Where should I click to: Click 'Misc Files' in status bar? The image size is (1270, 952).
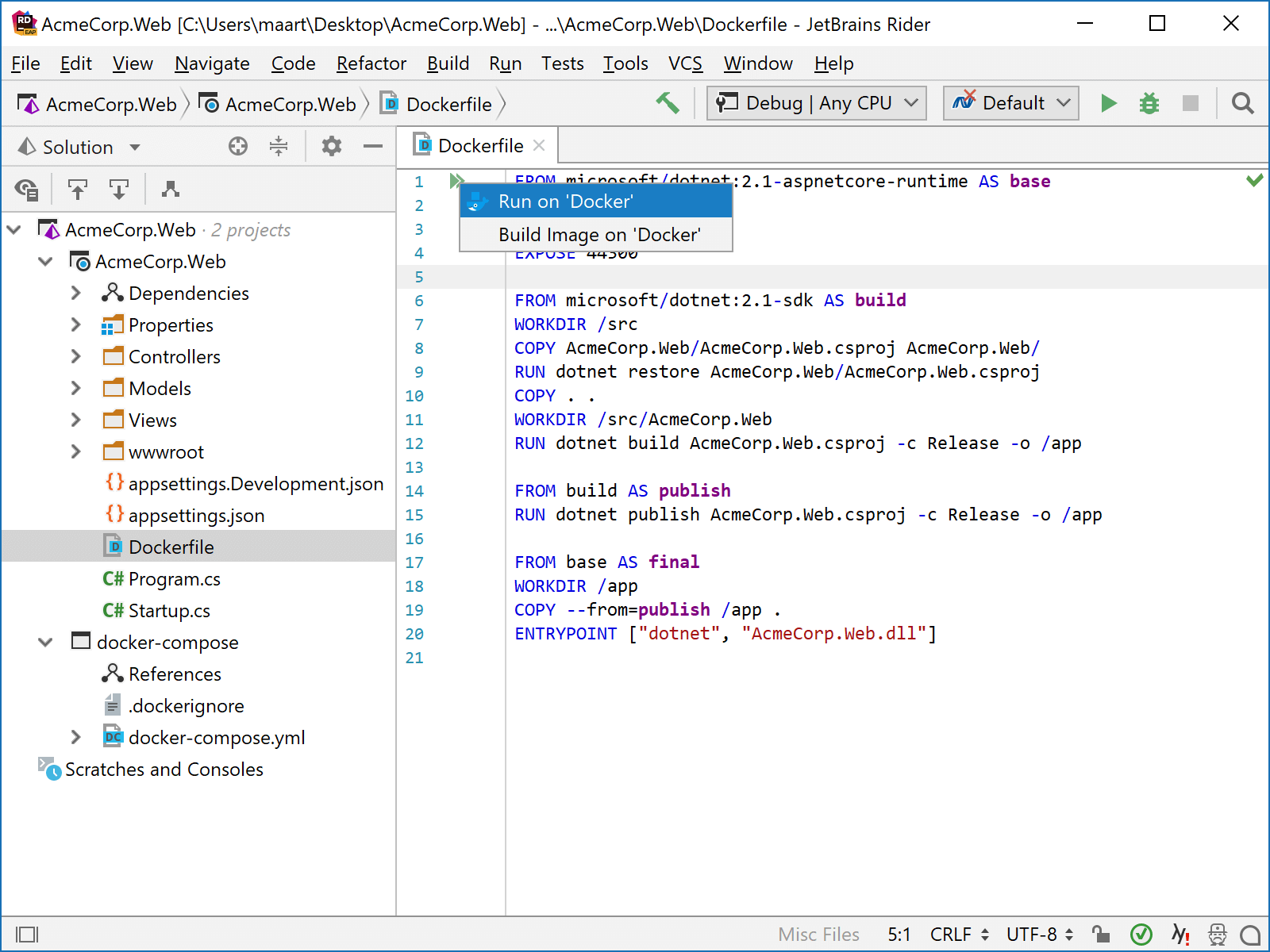point(818,935)
